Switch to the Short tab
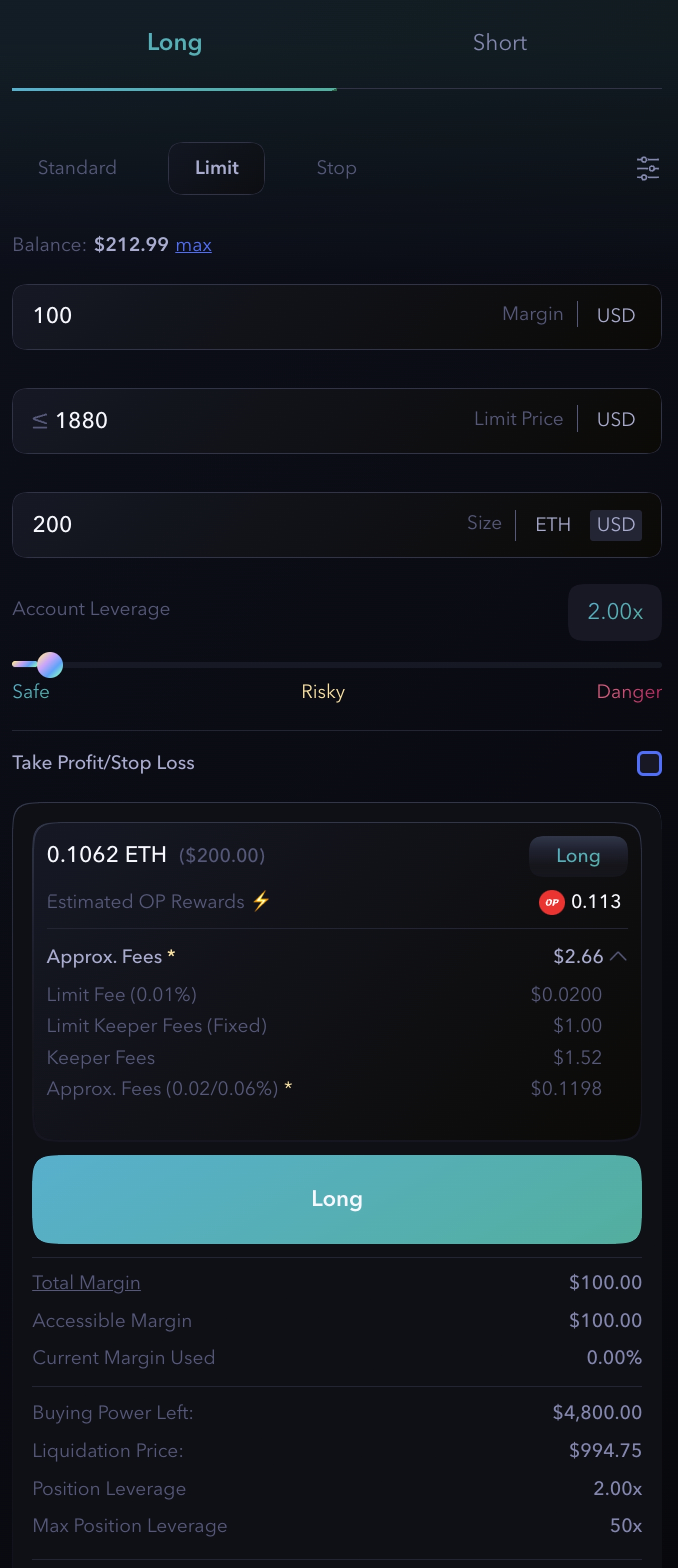678x1568 pixels. pos(499,42)
